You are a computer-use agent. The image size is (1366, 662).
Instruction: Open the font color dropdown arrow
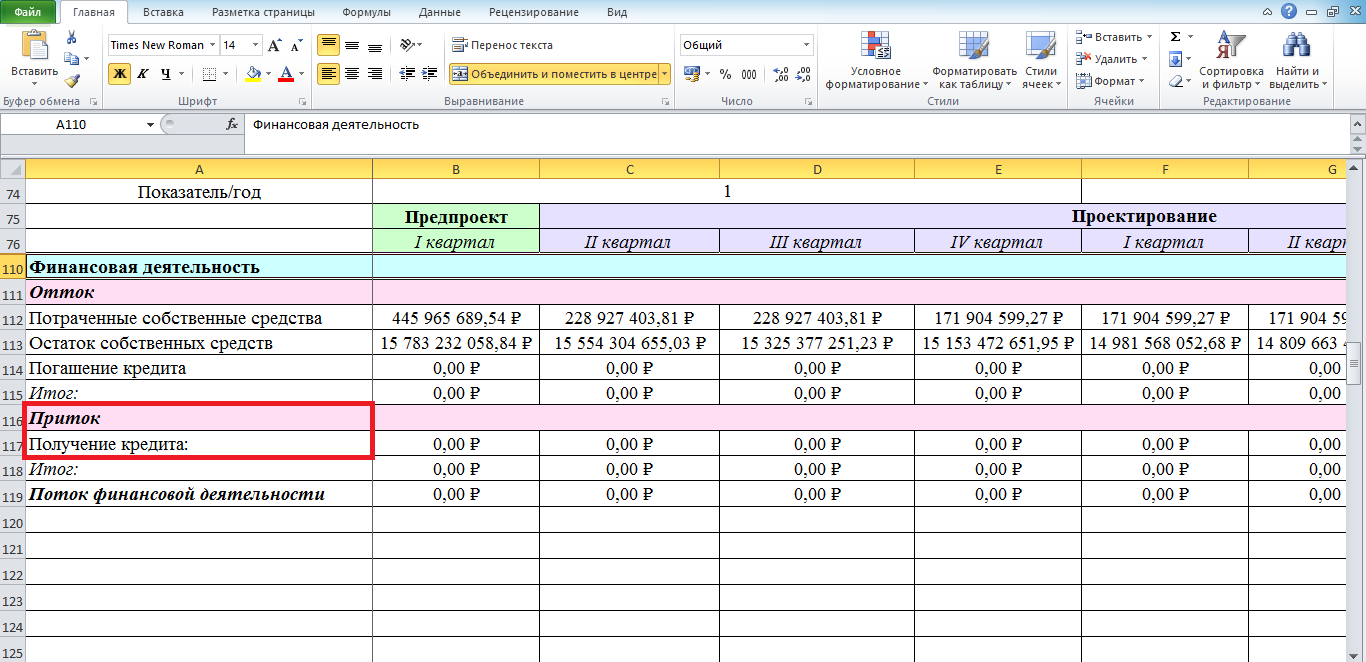point(302,74)
